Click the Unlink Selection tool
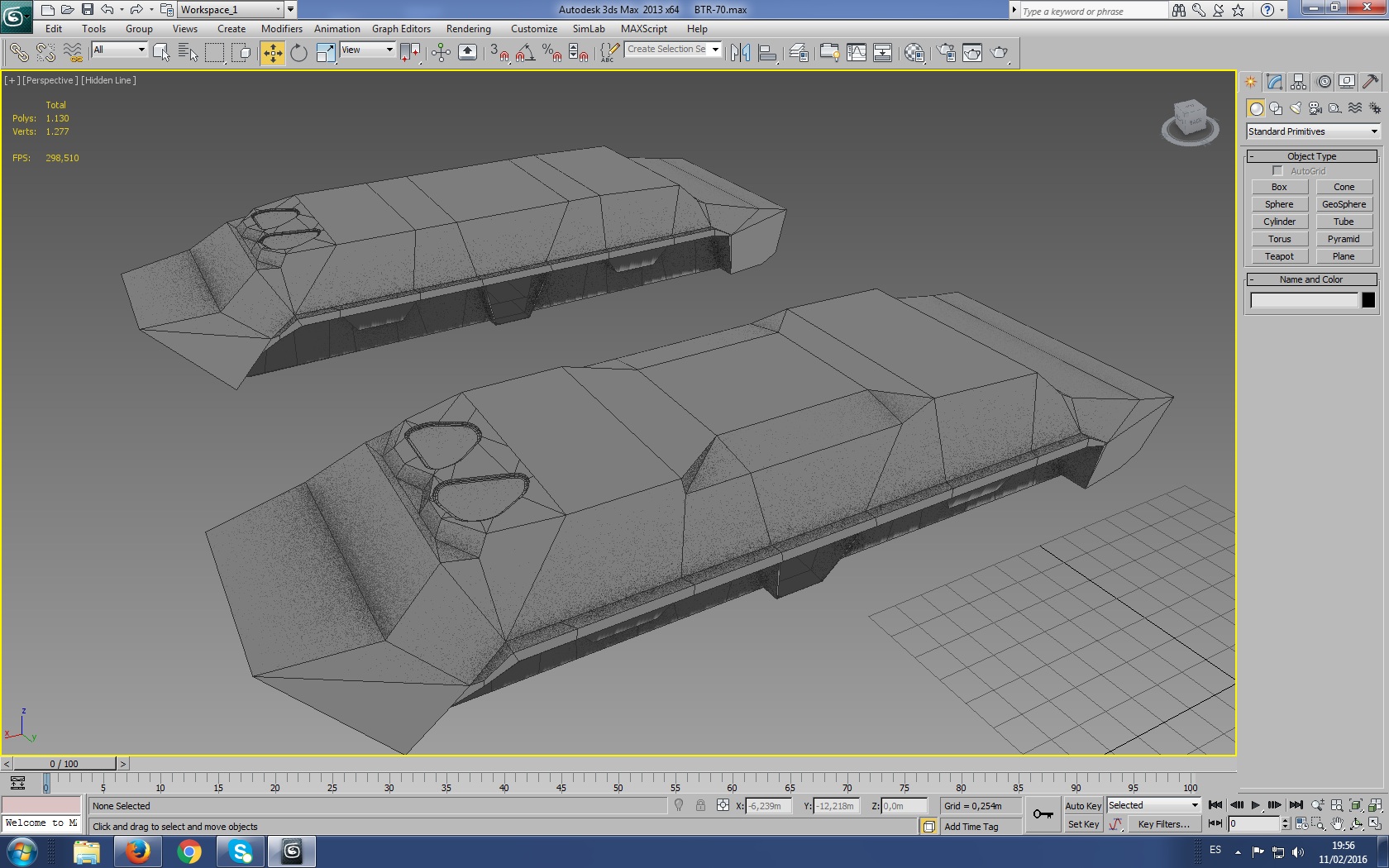 [x=45, y=53]
